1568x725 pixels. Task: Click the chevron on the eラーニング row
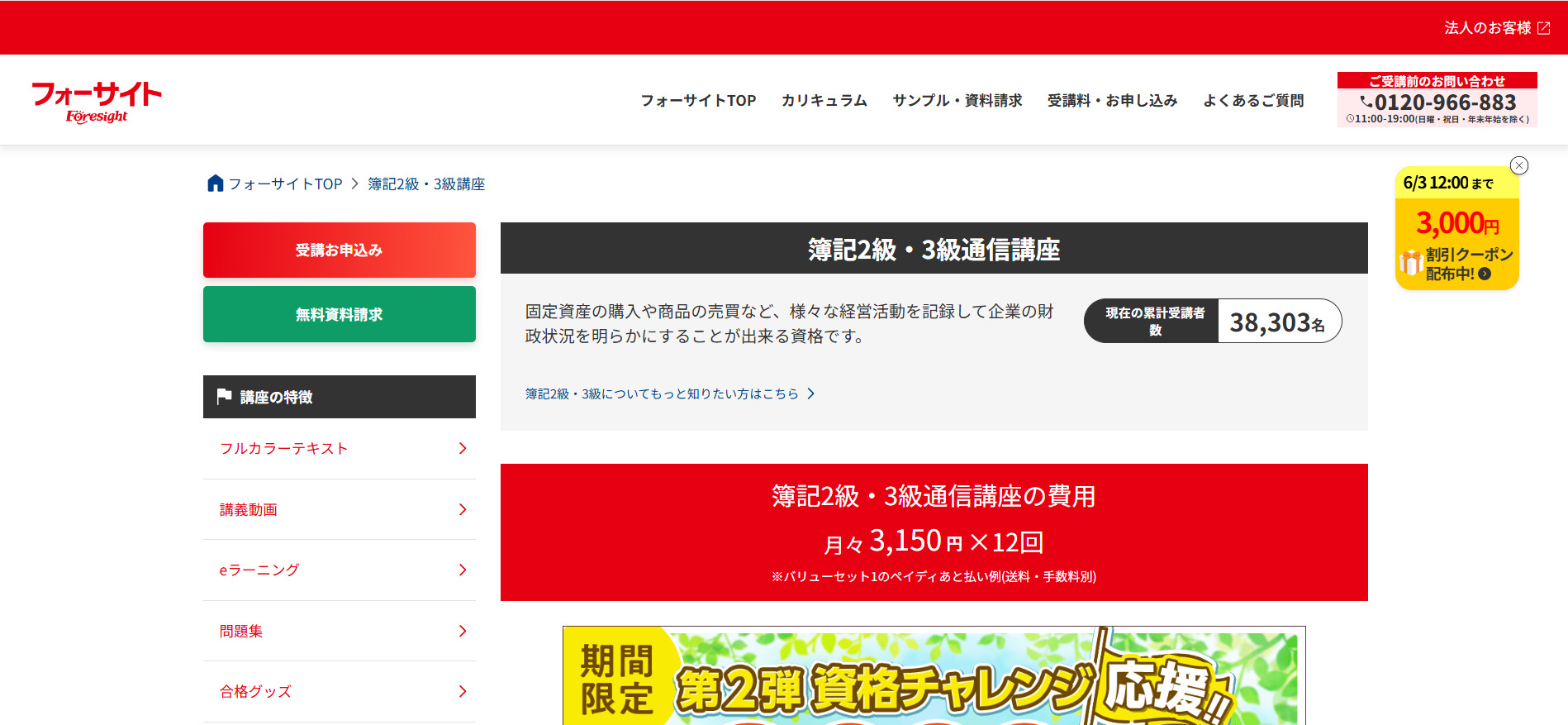(463, 570)
